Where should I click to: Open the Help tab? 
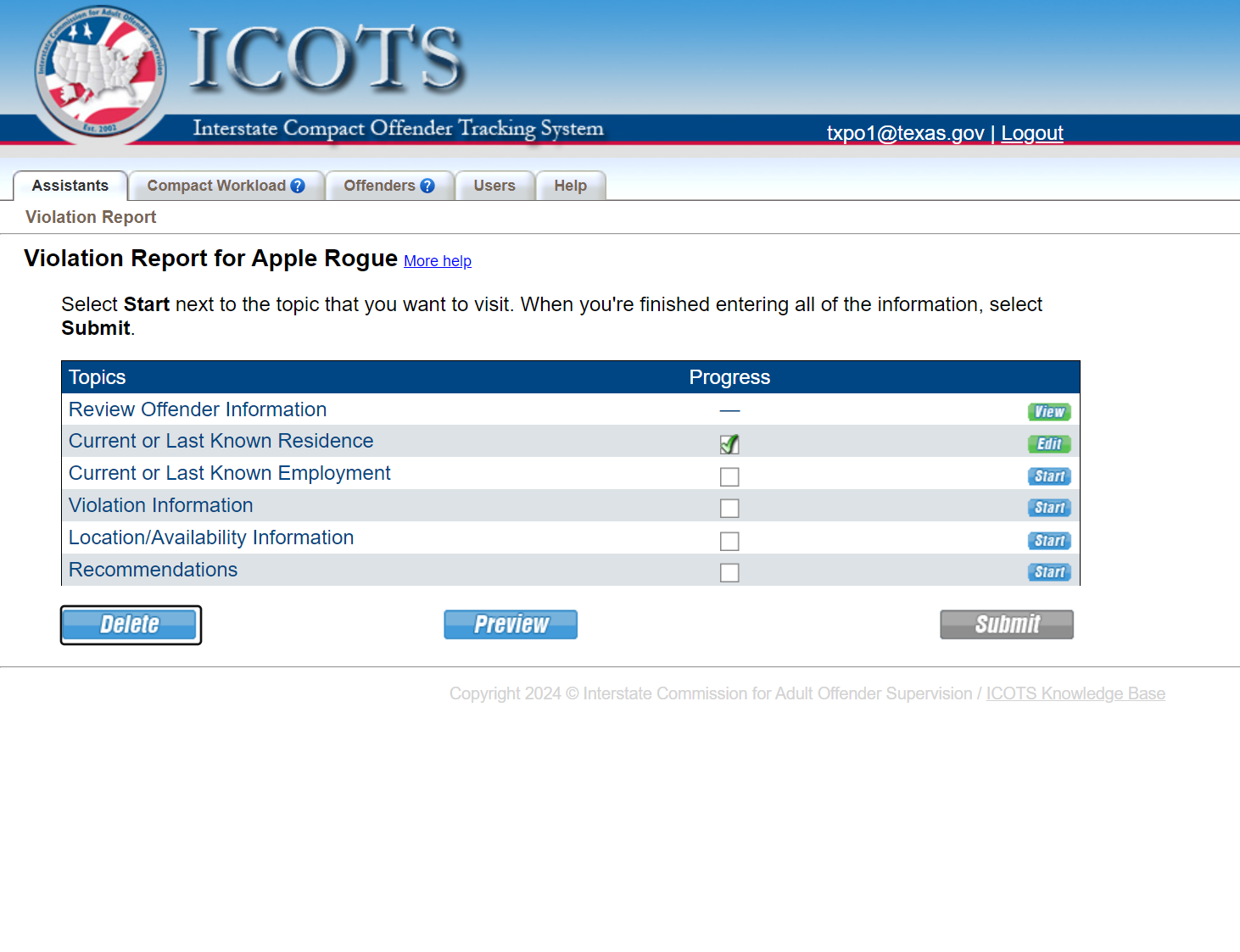(x=571, y=186)
